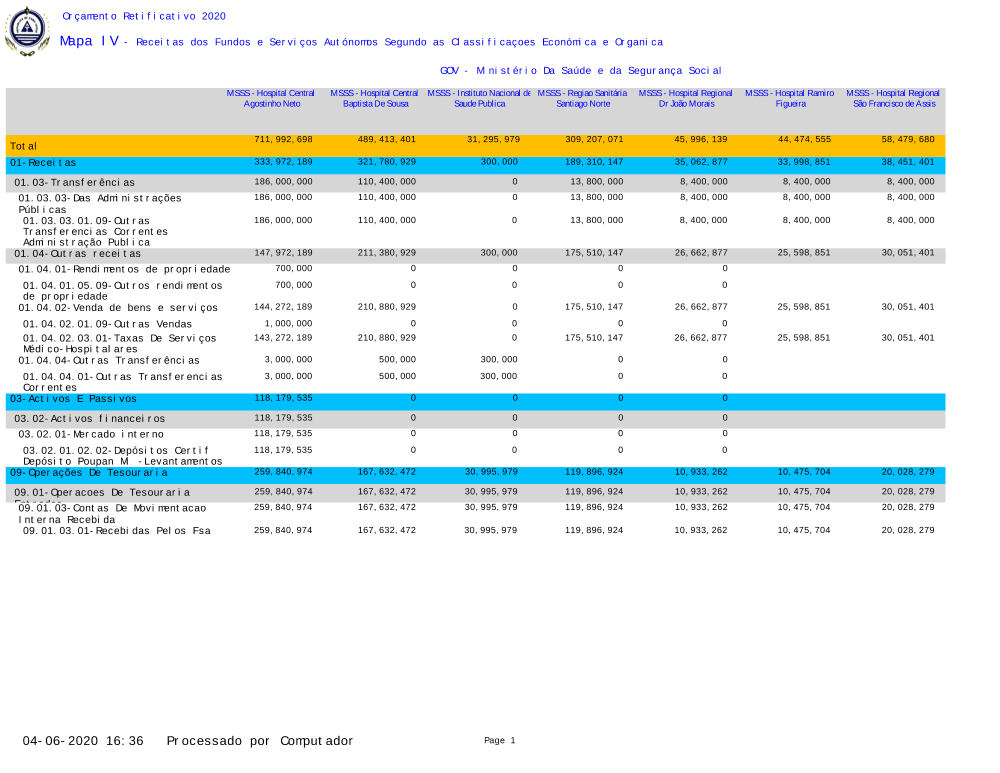Click the orange Total row label
This screenshot has width=1000, height=773.
(x=23, y=146)
